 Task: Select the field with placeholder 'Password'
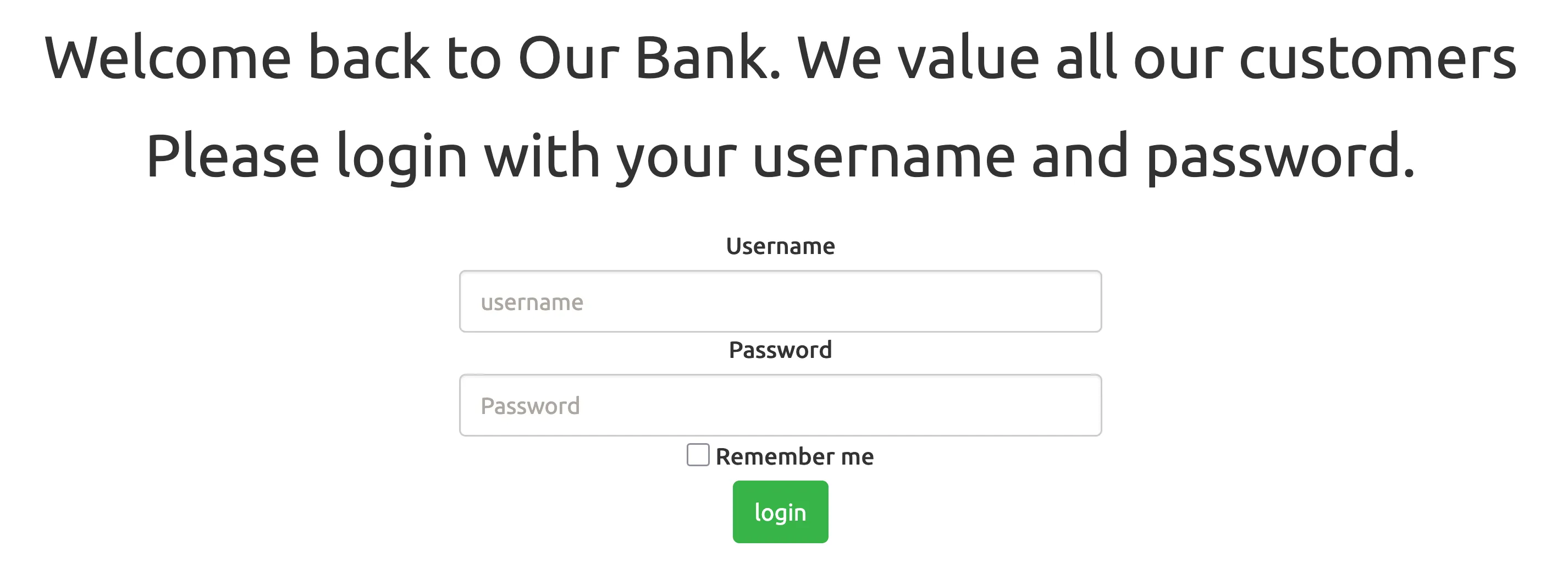[780, 405]
